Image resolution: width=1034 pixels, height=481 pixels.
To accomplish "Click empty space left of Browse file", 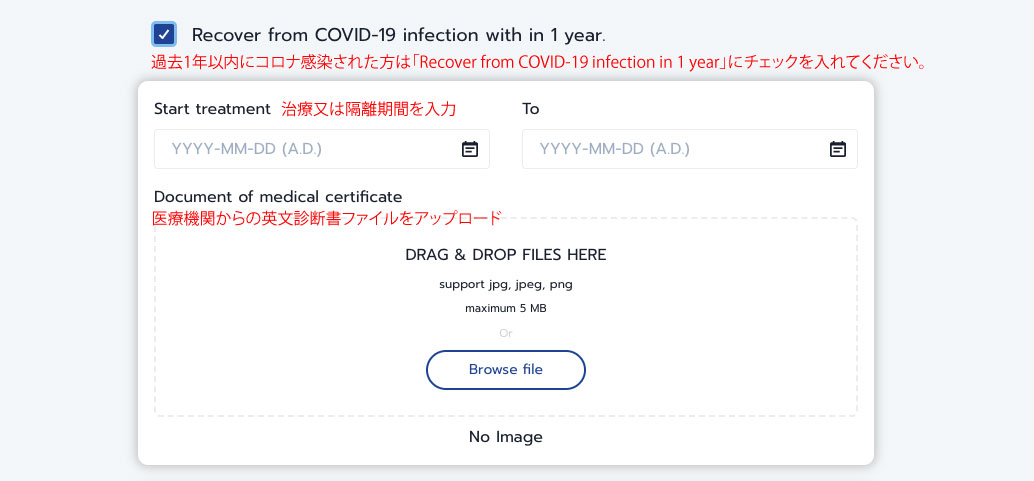I will pos(290,370).
